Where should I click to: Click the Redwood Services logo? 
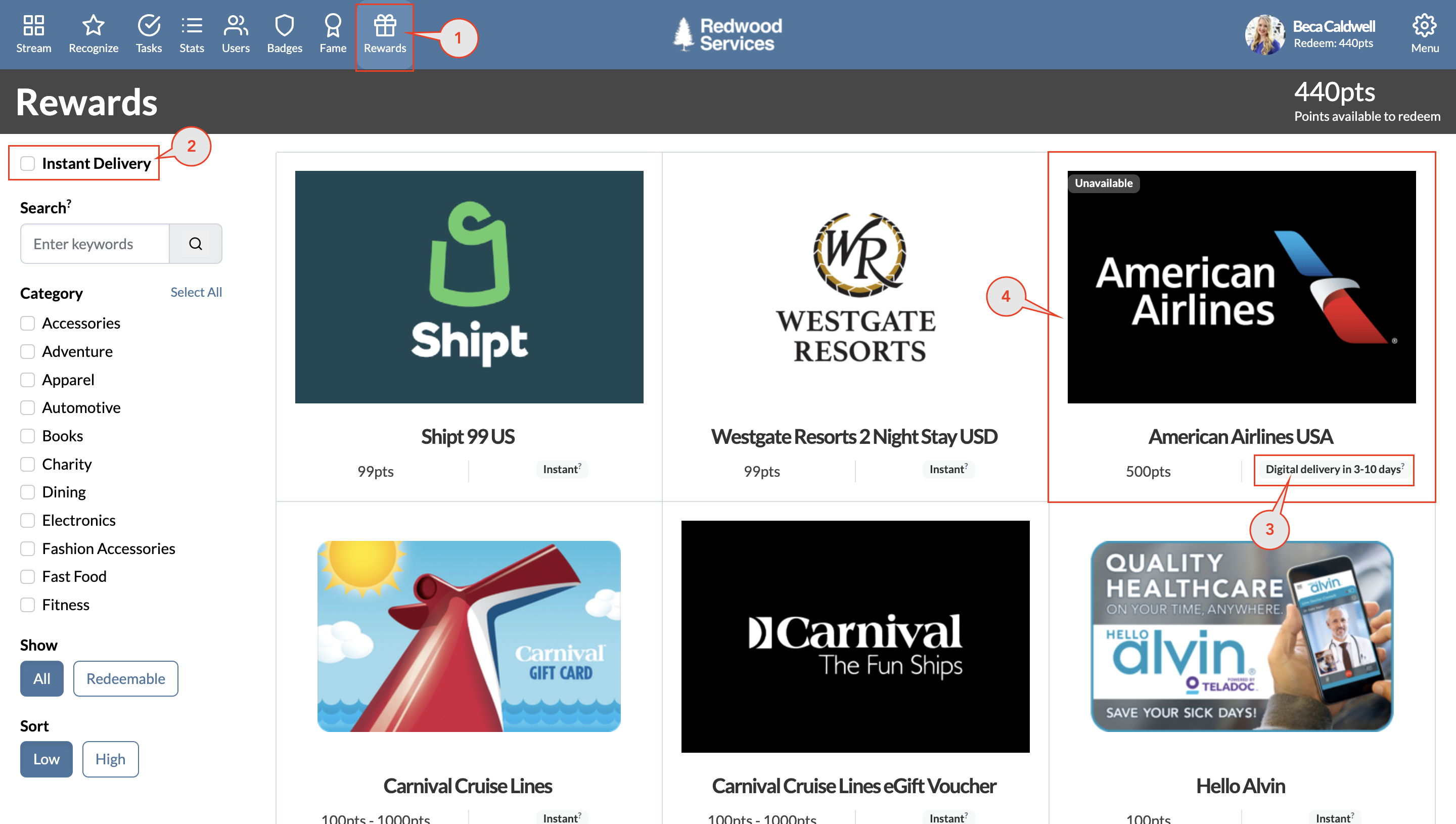pos(727,34)
